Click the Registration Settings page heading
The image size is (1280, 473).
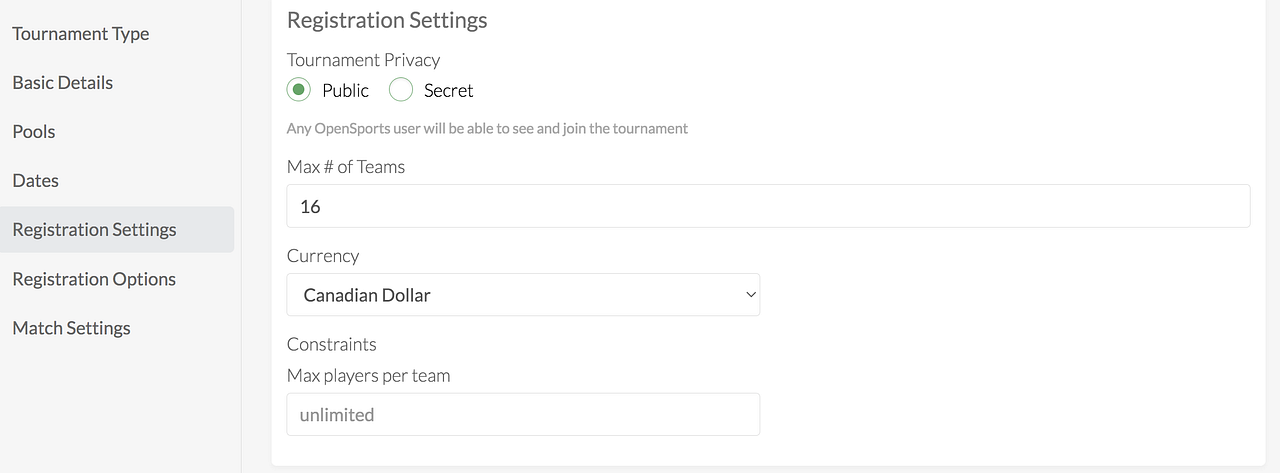[x=387, y=20]
